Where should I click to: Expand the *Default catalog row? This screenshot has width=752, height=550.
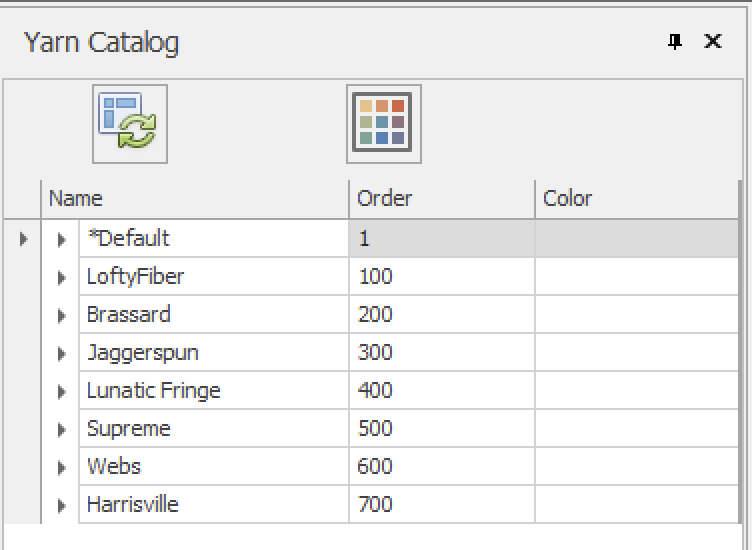[61, 239]
